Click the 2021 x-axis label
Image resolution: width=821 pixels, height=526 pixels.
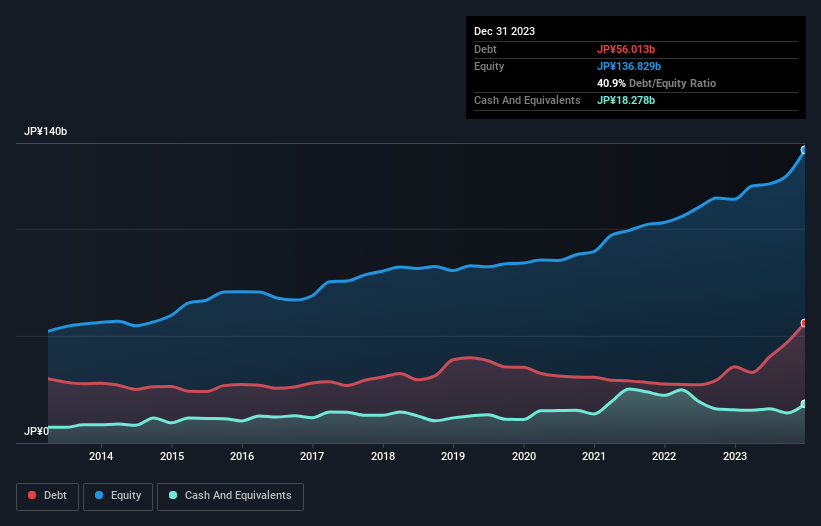594,457
